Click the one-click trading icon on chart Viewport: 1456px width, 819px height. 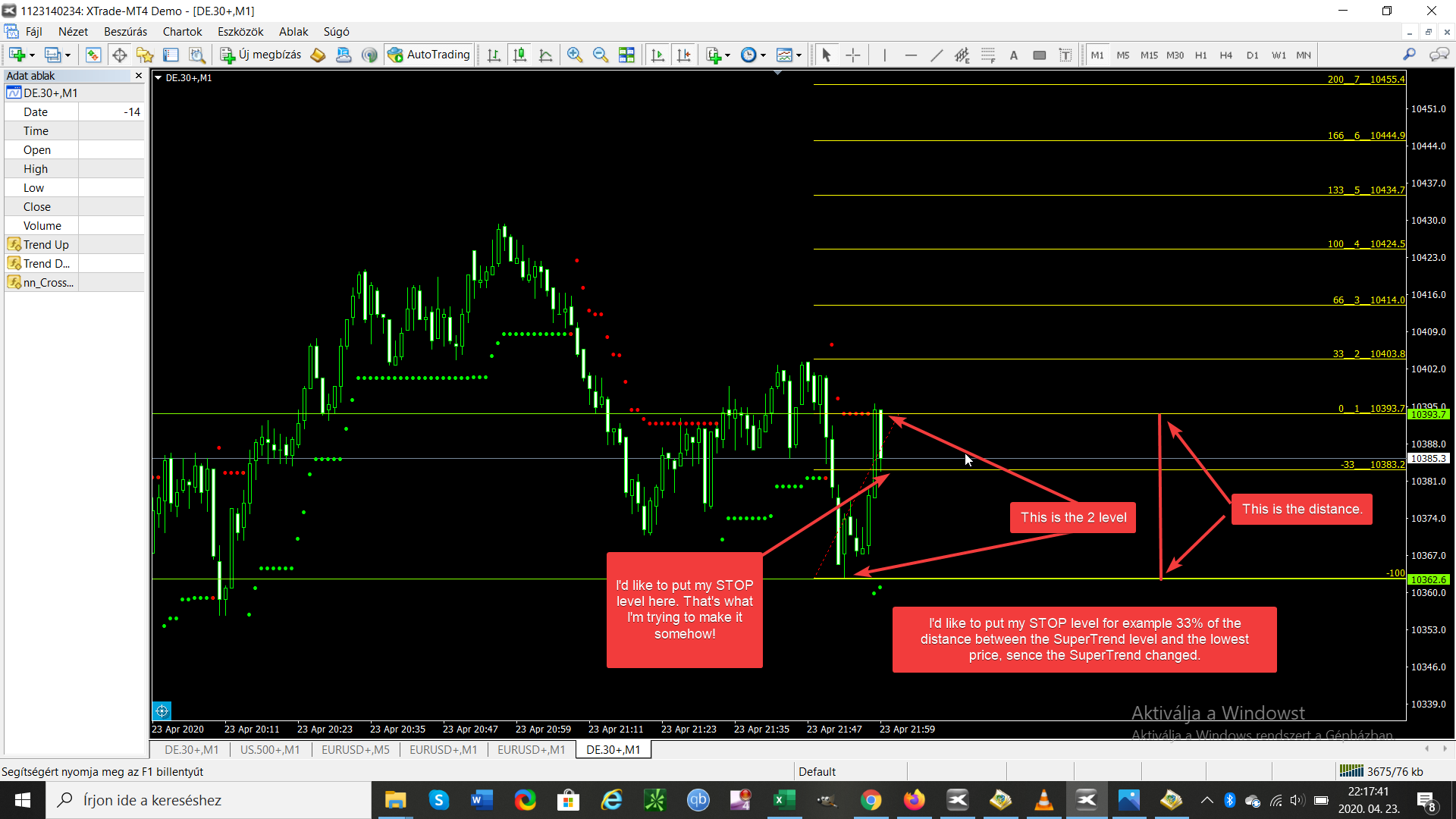point(162,711)
